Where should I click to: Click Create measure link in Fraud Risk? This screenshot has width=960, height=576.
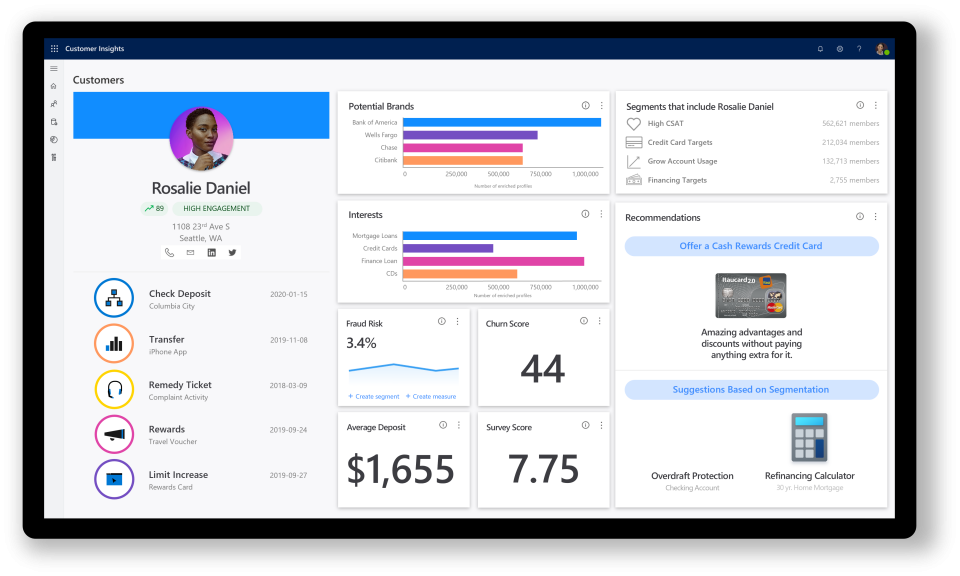pos(430,397)
